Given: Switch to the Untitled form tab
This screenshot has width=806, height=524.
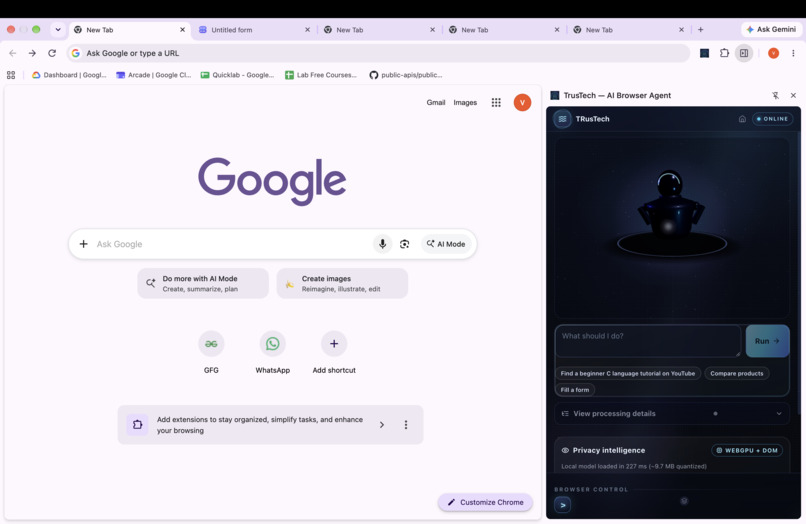Looking at the screenshot, I should (252, 30).
